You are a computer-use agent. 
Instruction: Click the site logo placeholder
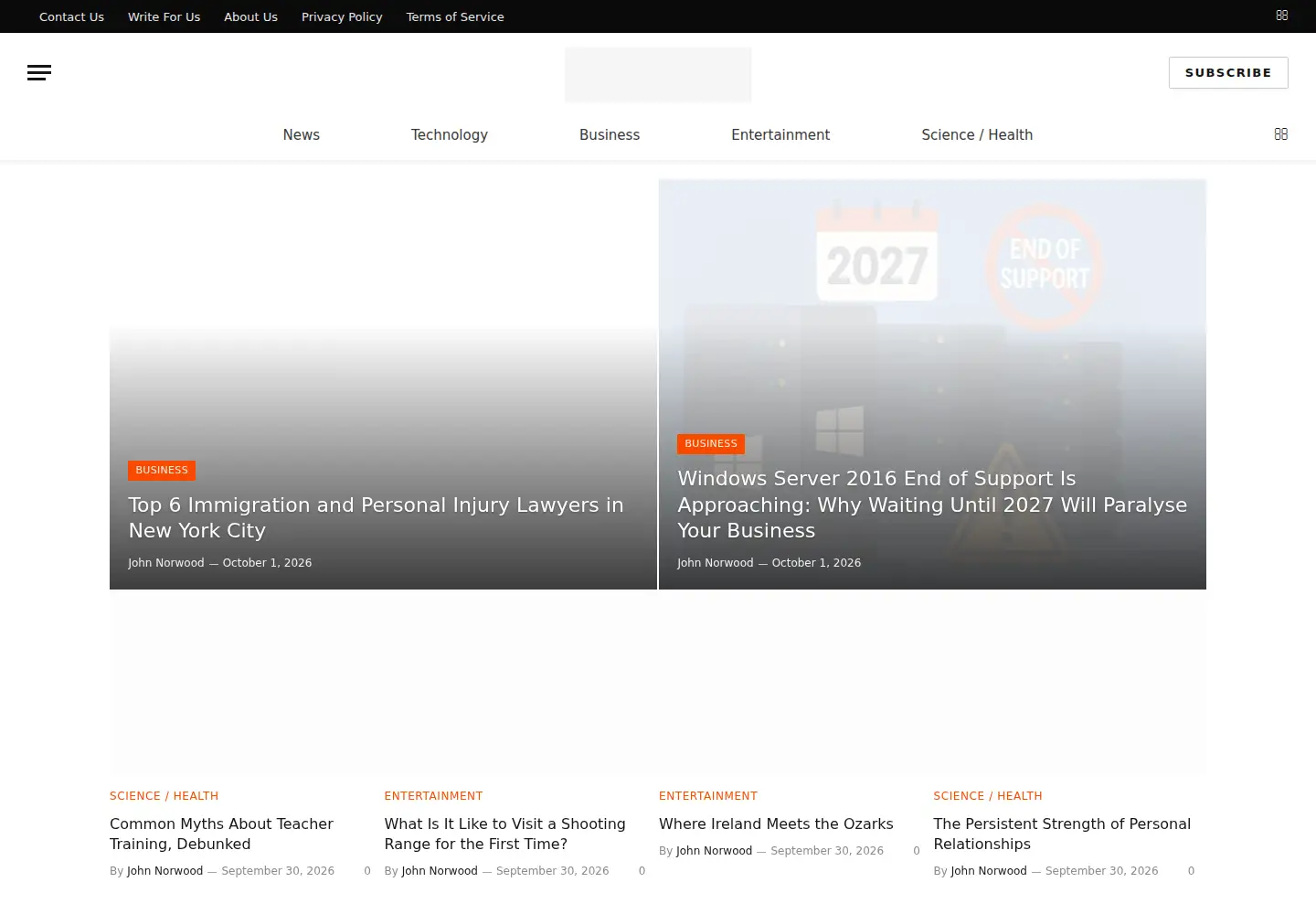pos(658,75)
